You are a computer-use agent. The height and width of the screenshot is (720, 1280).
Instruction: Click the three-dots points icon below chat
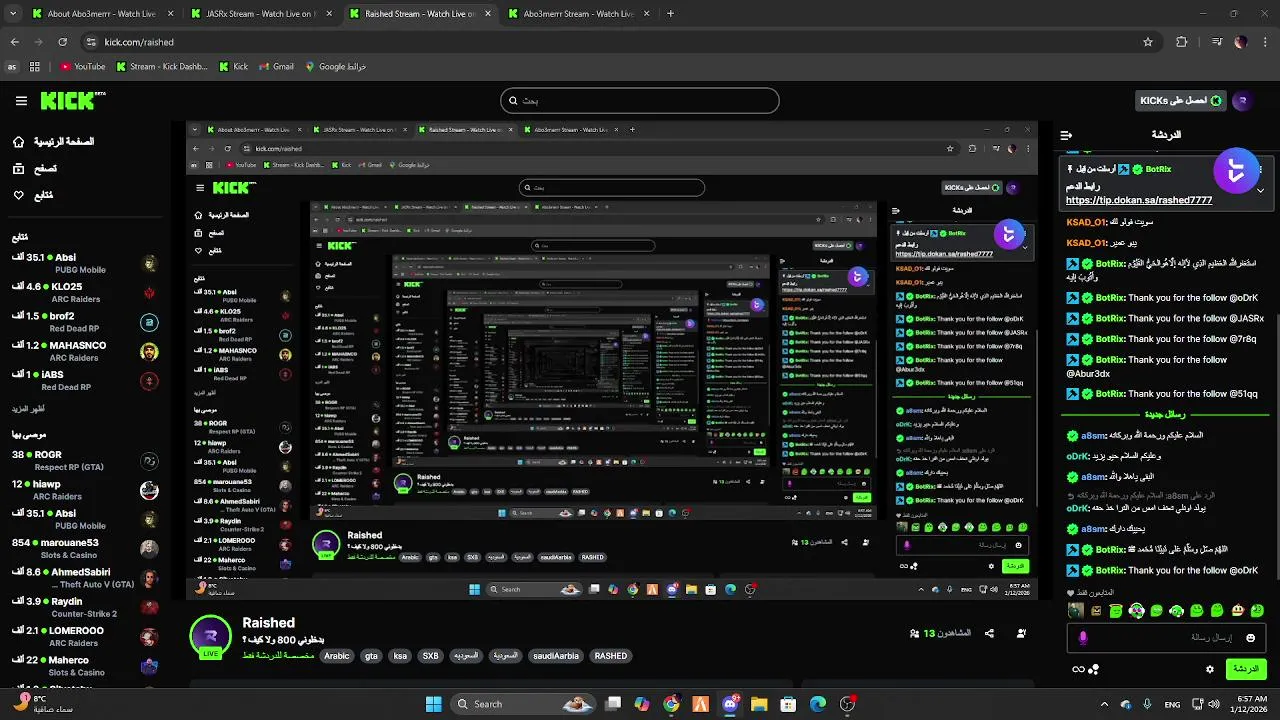1093,669
